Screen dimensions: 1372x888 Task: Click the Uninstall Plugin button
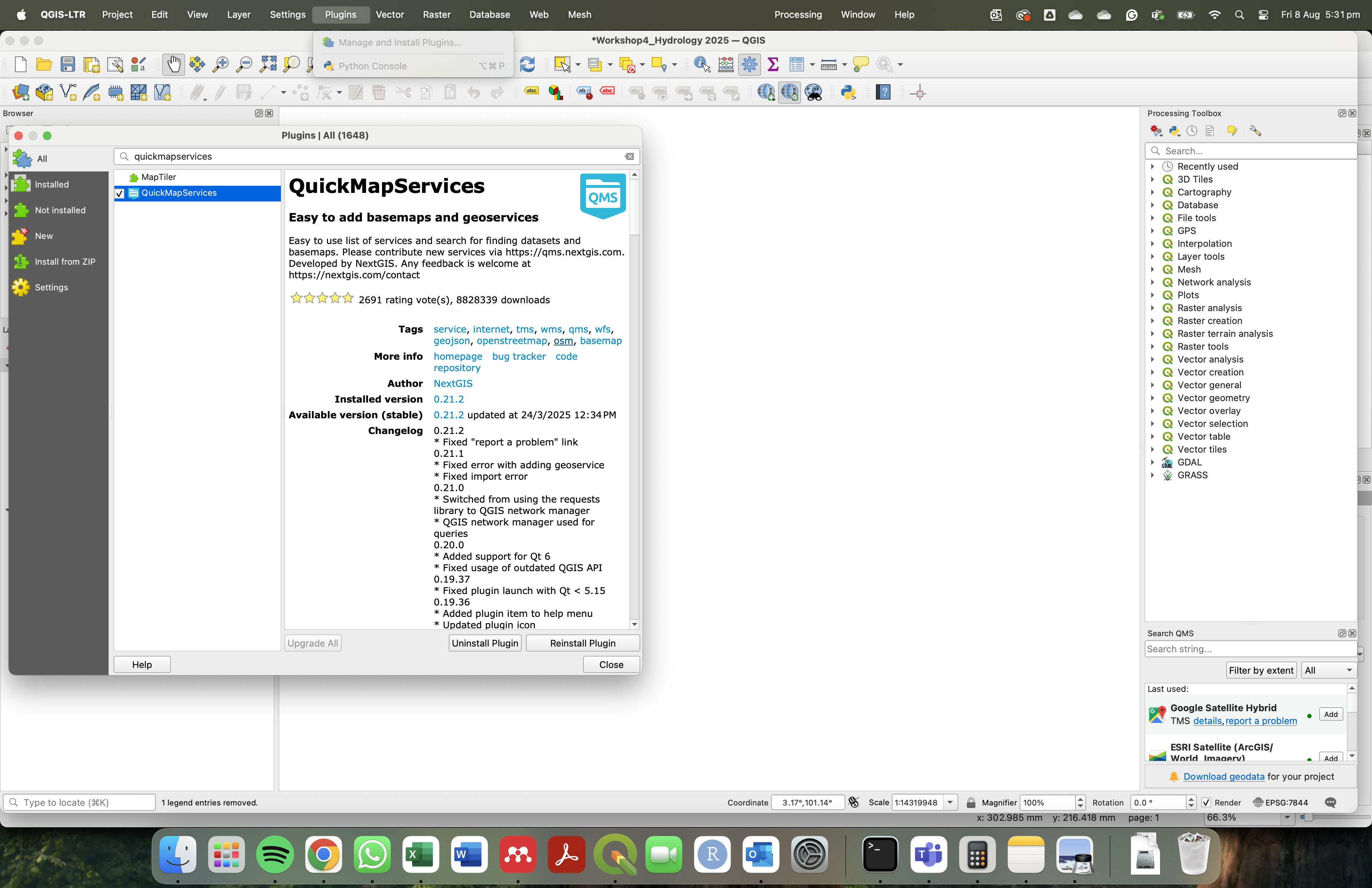pos(485,643)
